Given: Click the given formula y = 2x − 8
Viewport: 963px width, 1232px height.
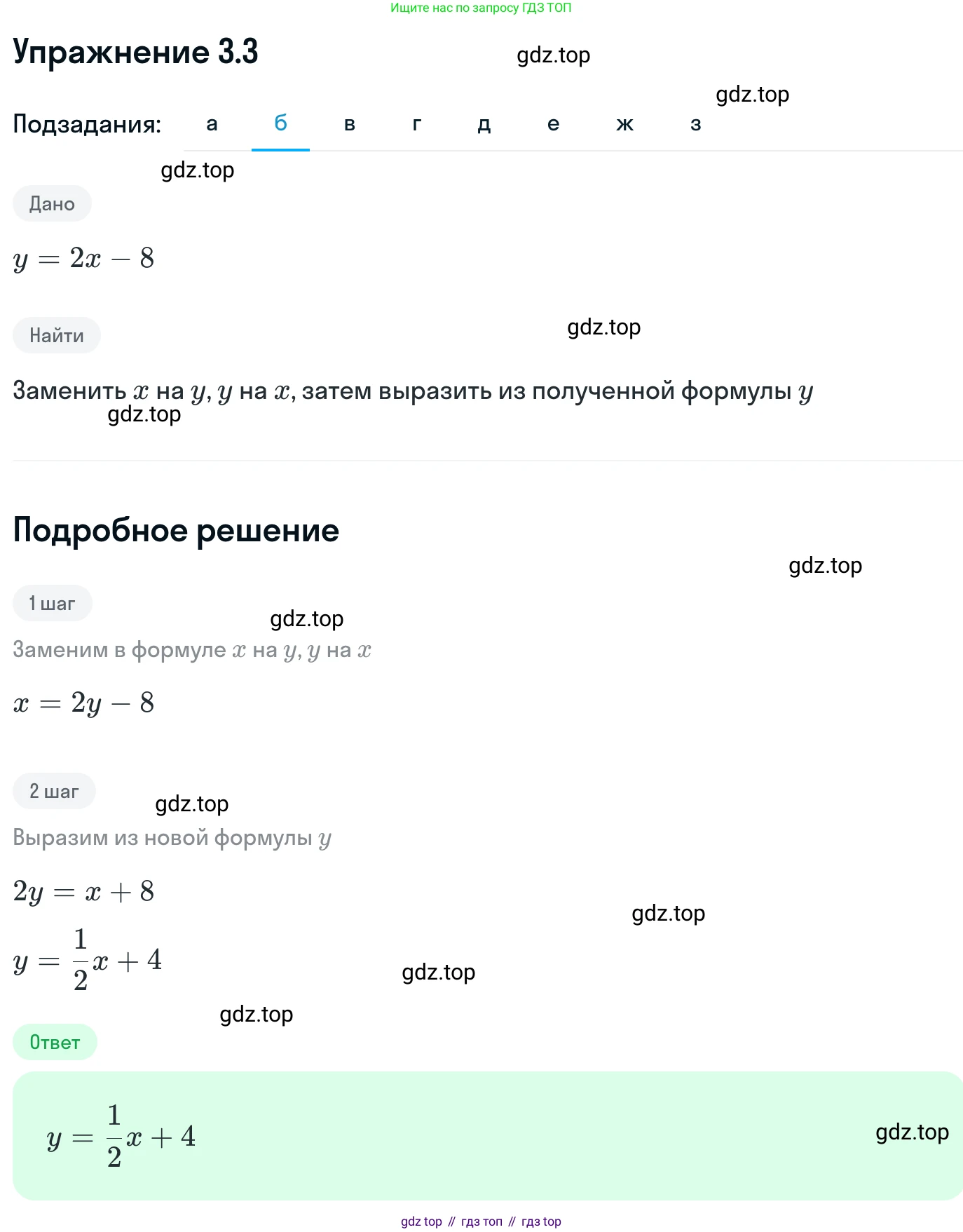Looking at the screenshot, I should point(83,259).
